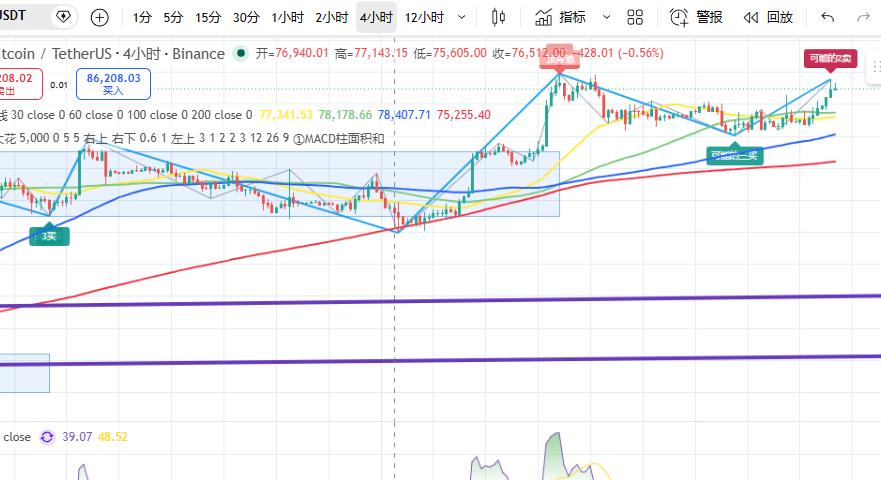Undo the last chart action

click(827, 18)
